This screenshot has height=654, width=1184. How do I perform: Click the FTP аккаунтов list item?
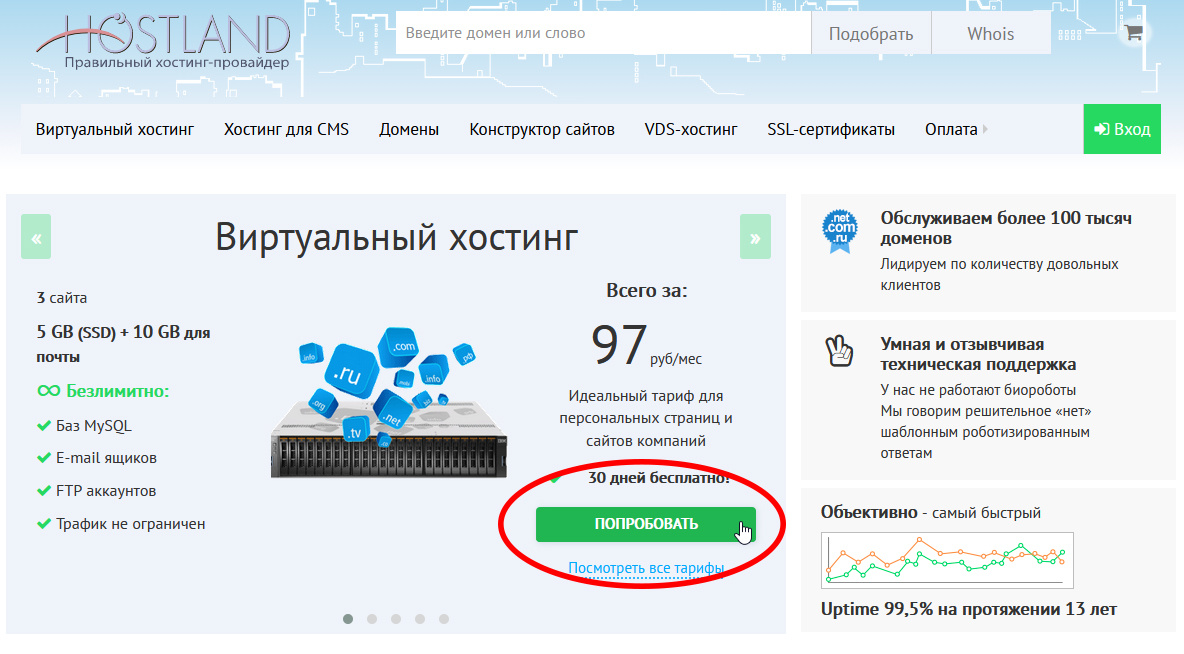click(106, 491)
